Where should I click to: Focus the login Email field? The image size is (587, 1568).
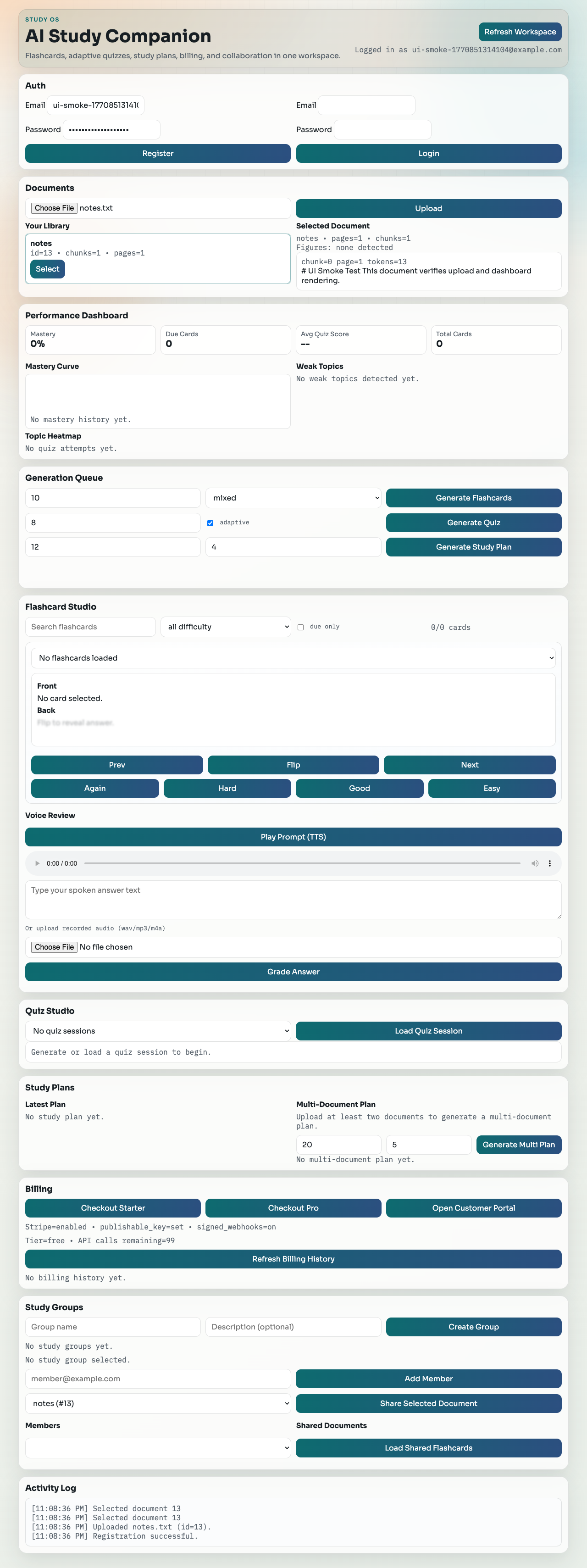(367, 106)
